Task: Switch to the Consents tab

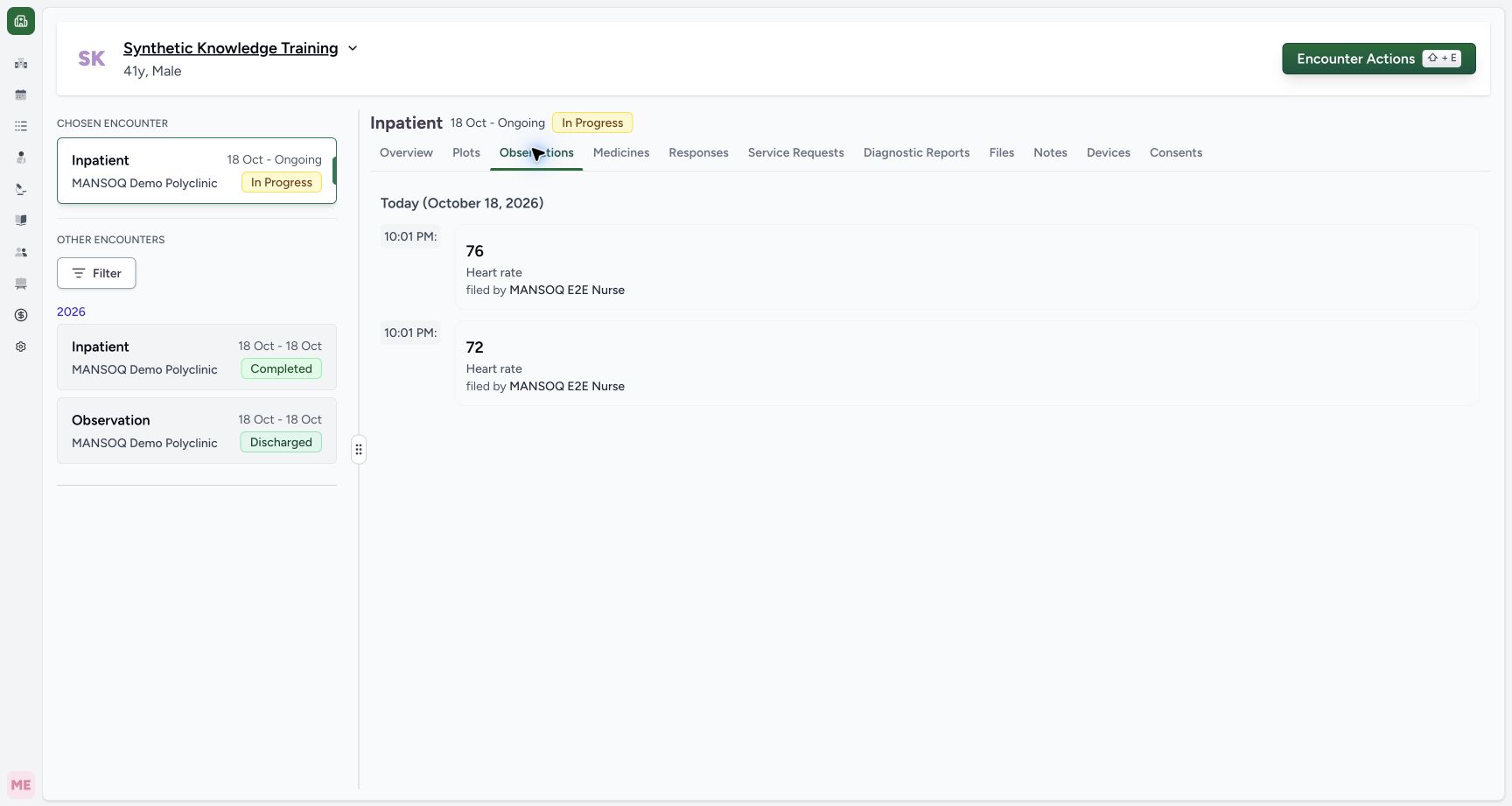Action: tap(1176, 152)
